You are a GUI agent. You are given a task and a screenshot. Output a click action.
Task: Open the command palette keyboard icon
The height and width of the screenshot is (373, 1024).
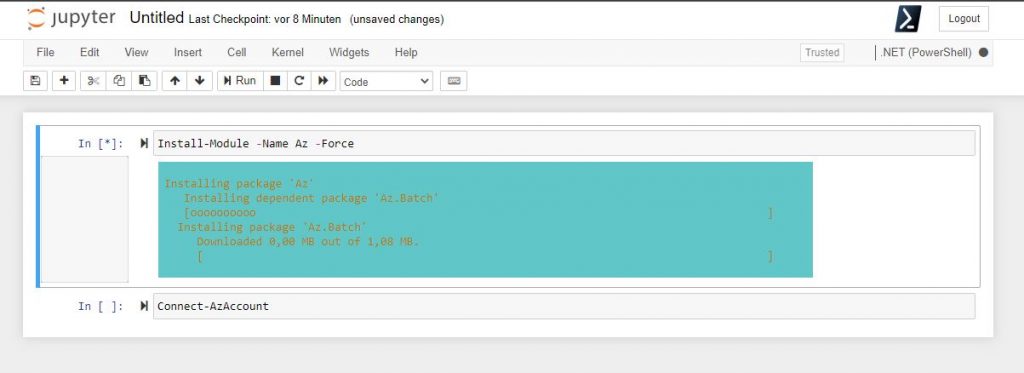click(x=454, y=81)
